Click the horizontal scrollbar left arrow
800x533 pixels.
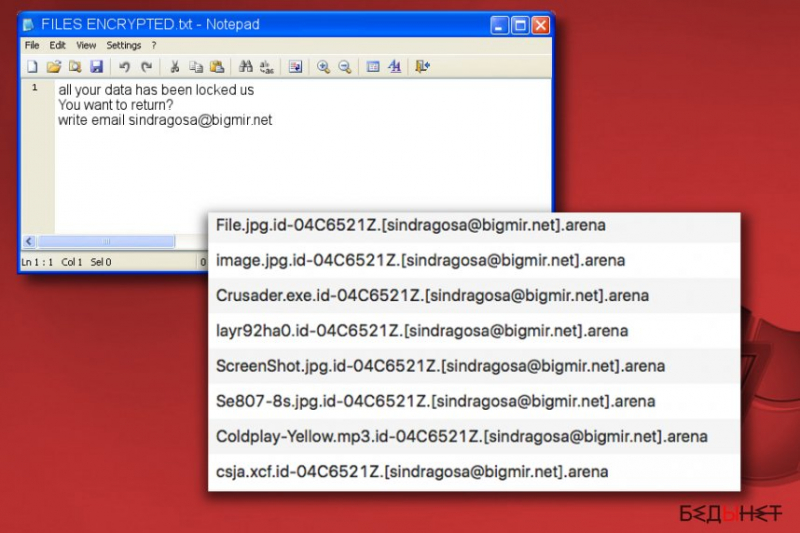point(28,241)
